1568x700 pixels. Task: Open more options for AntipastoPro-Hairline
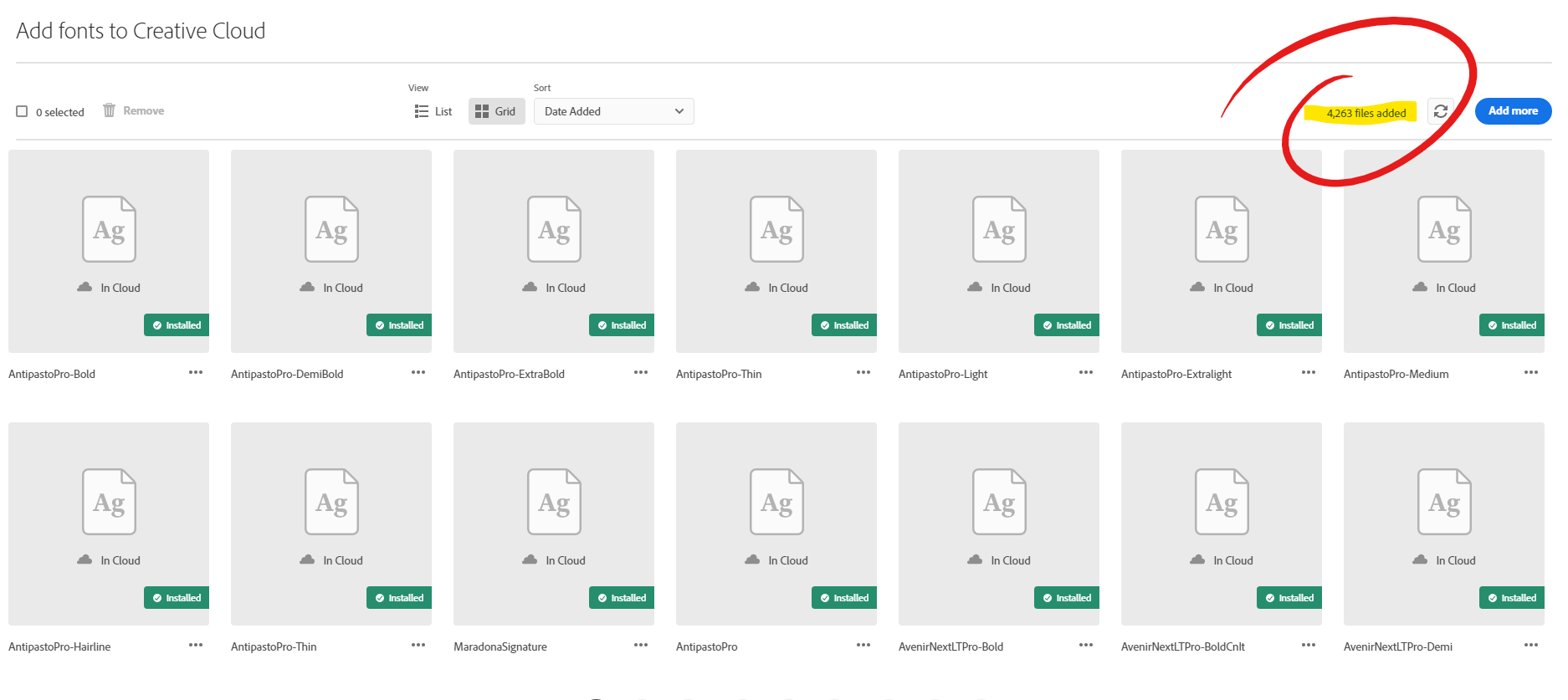pos(196,645)
